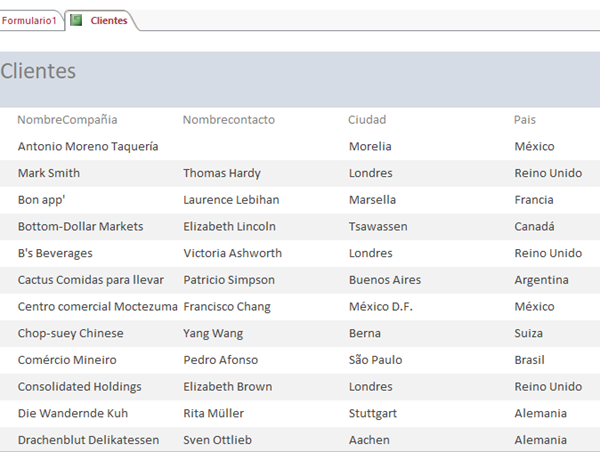The height and width of the screenshot is (452, 600).
Task: Click the Canadá country cell
Action: [534, 227]
